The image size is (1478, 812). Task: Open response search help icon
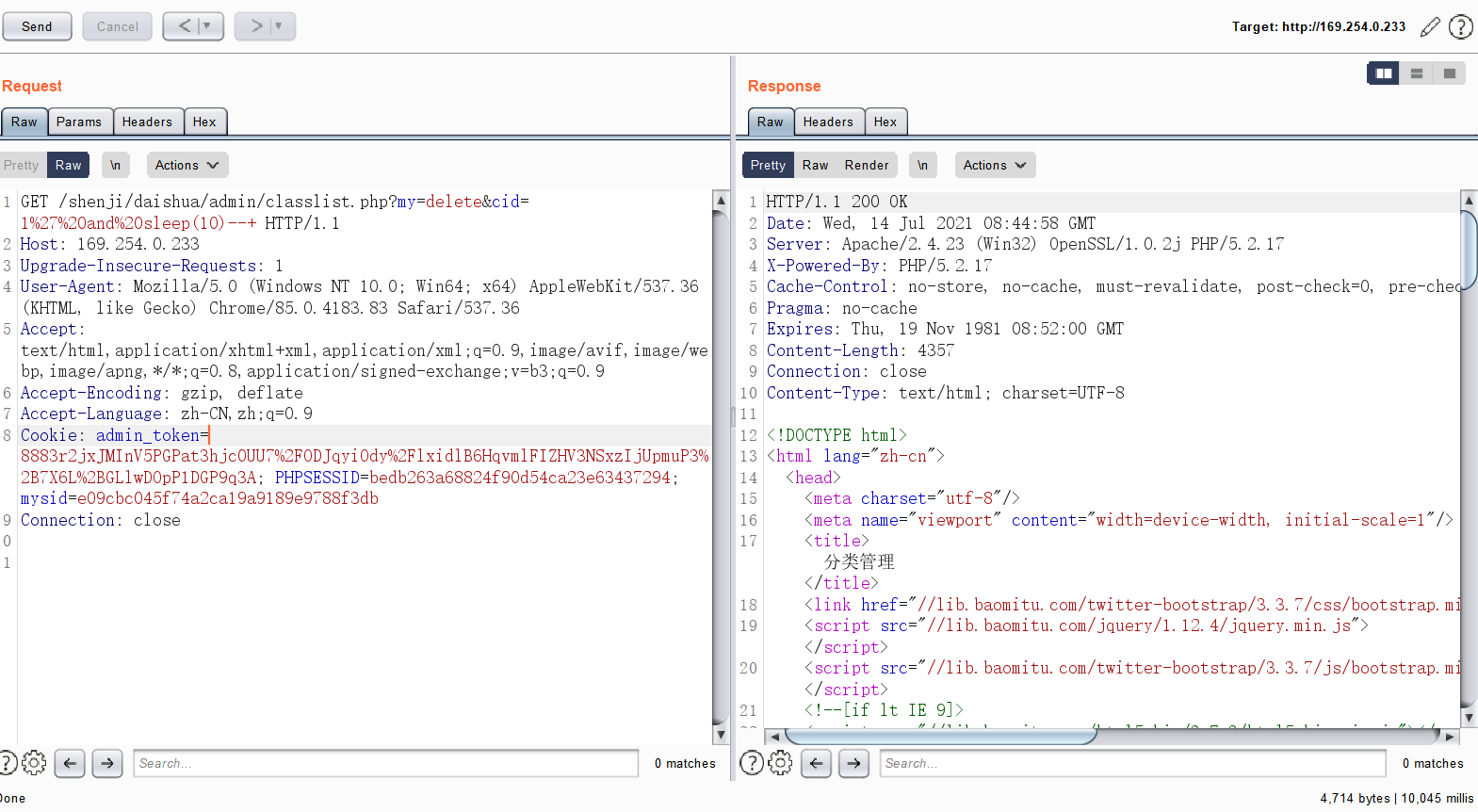point(752,763)
